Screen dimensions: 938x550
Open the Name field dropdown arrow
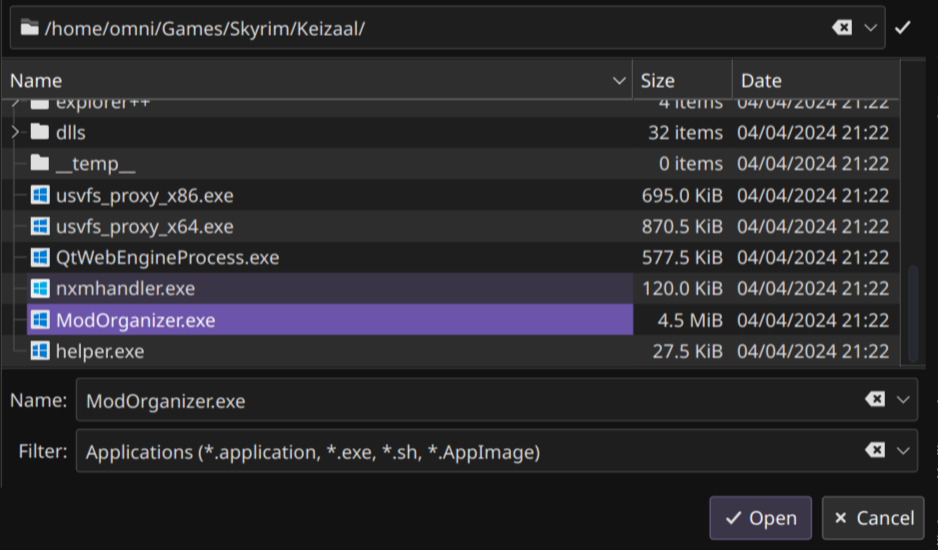pos(903,400)
